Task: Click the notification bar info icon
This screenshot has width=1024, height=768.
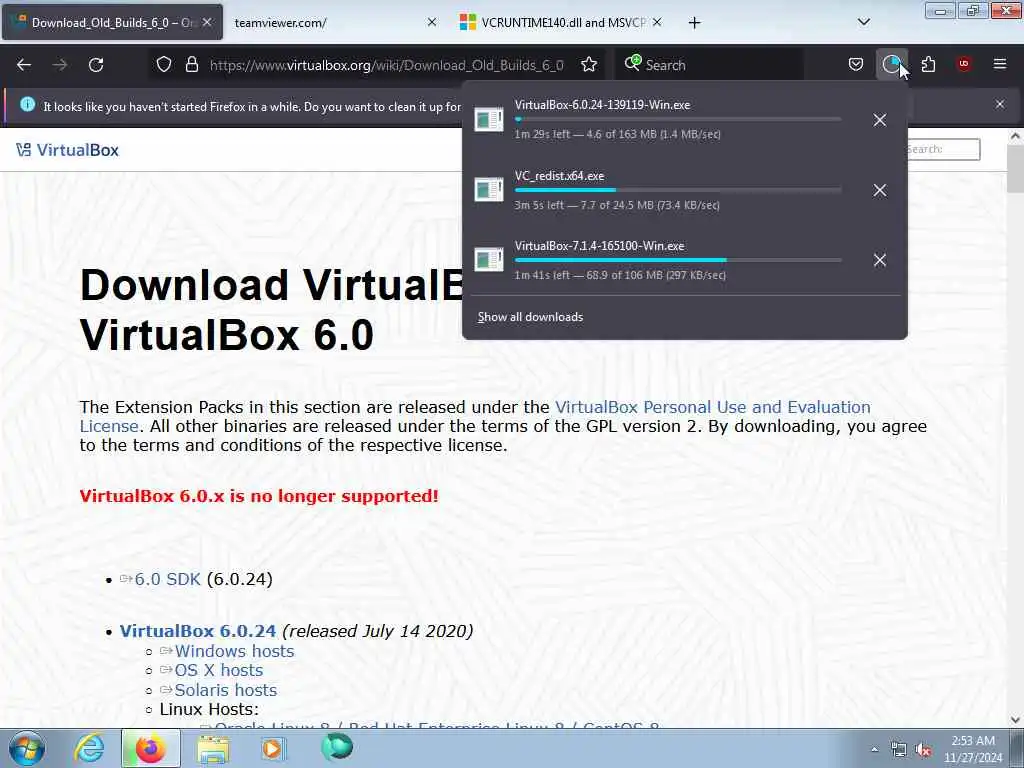Action: pos(27,104)
